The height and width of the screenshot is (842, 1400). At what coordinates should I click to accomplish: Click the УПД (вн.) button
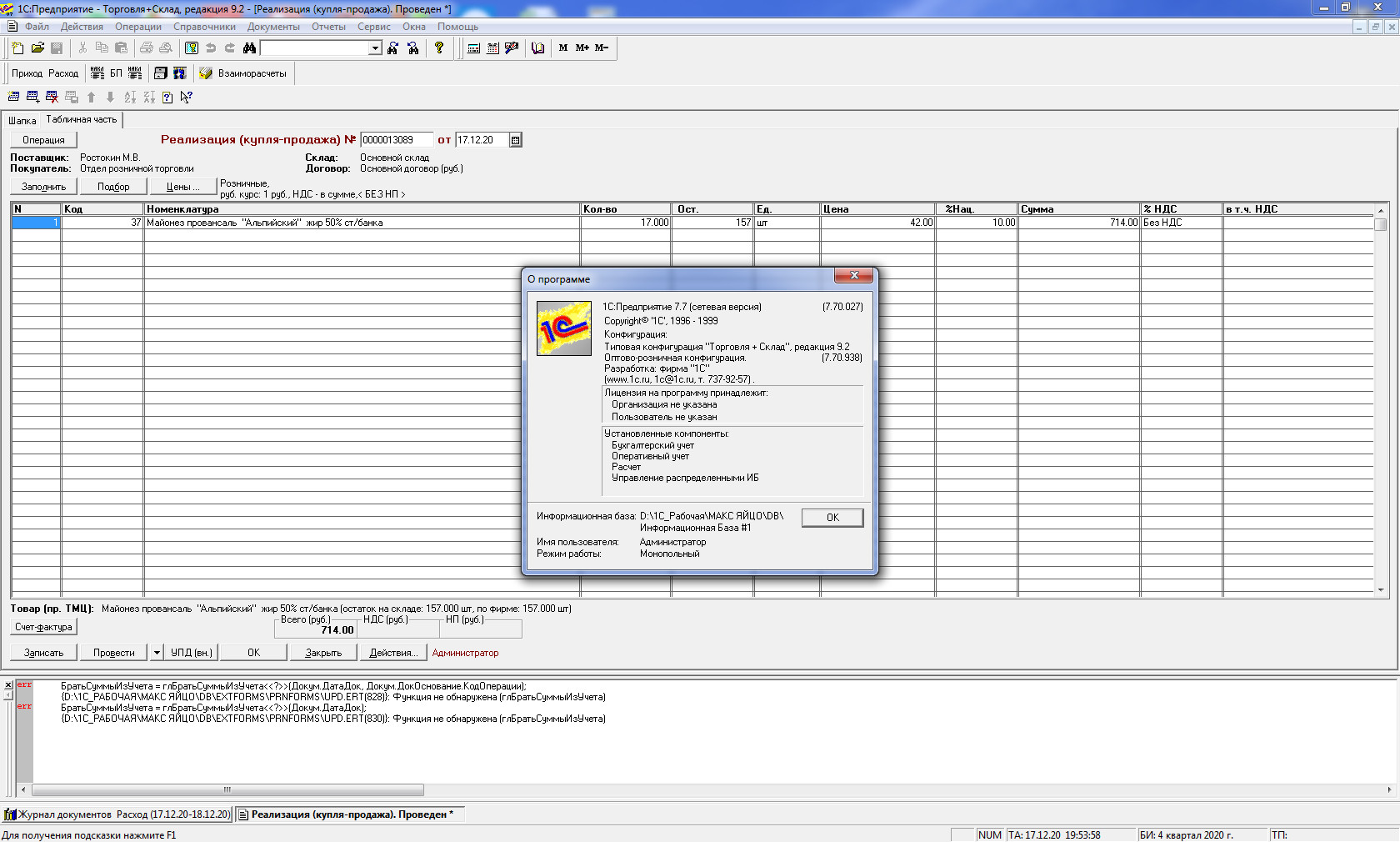coord(192,653)
